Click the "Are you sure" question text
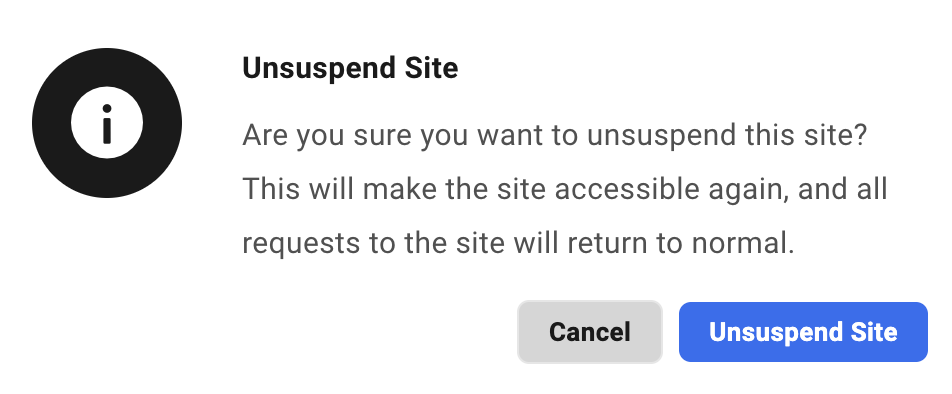Image resolution: width=952 pixels, height=394 pixels. [x=555, y=135]
